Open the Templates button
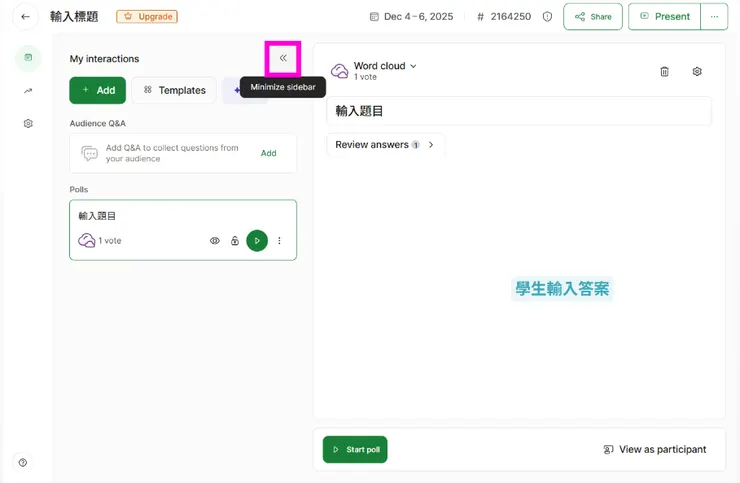740x483 pixels. point(174,90)
